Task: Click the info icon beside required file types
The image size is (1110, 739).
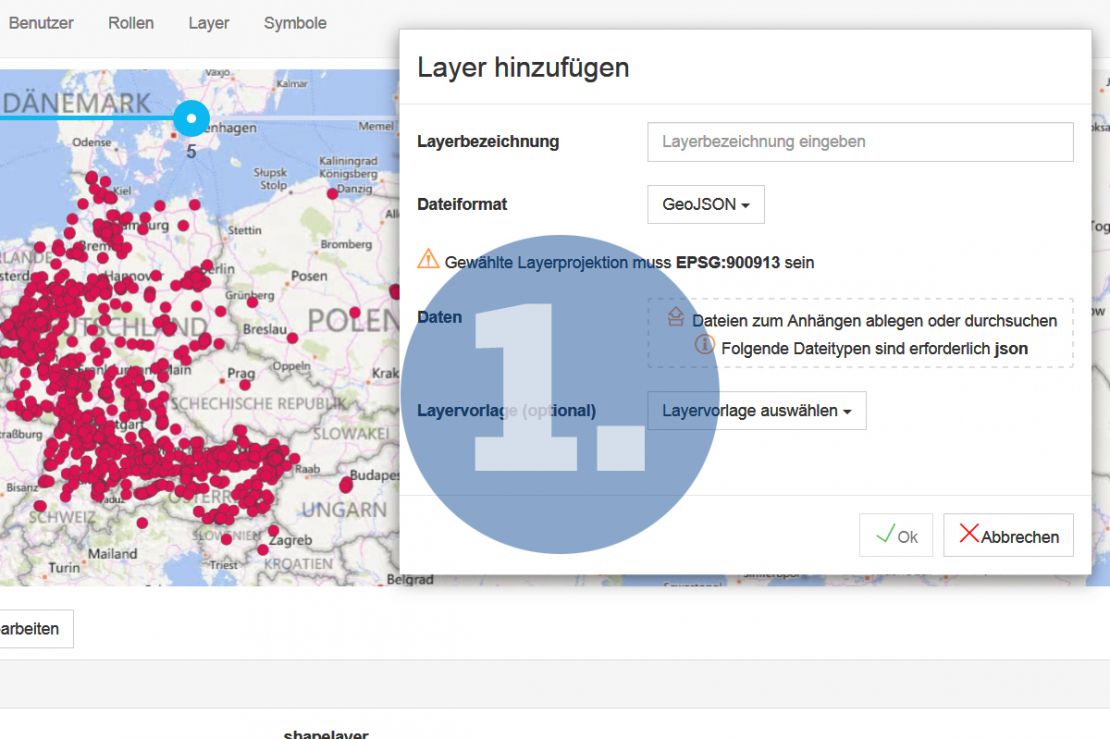Action: click(704, 345)
